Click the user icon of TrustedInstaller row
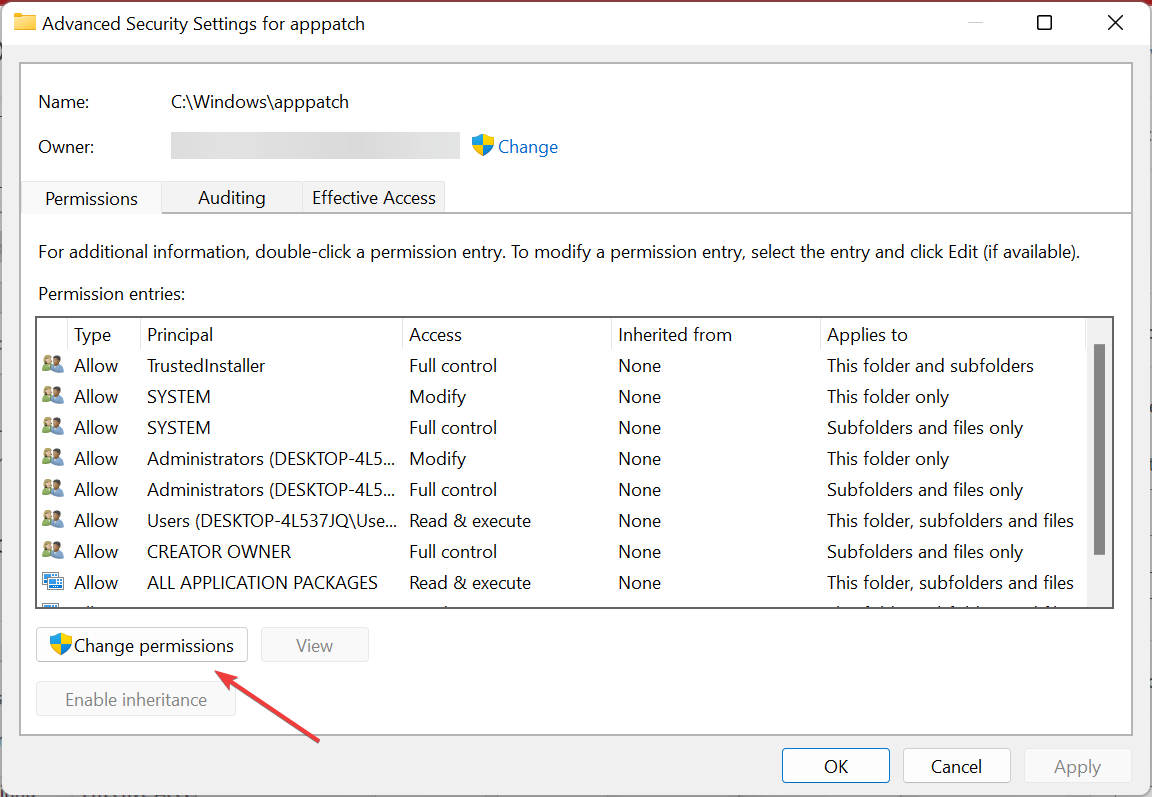The image size is (1152, 797). [52, 364]
